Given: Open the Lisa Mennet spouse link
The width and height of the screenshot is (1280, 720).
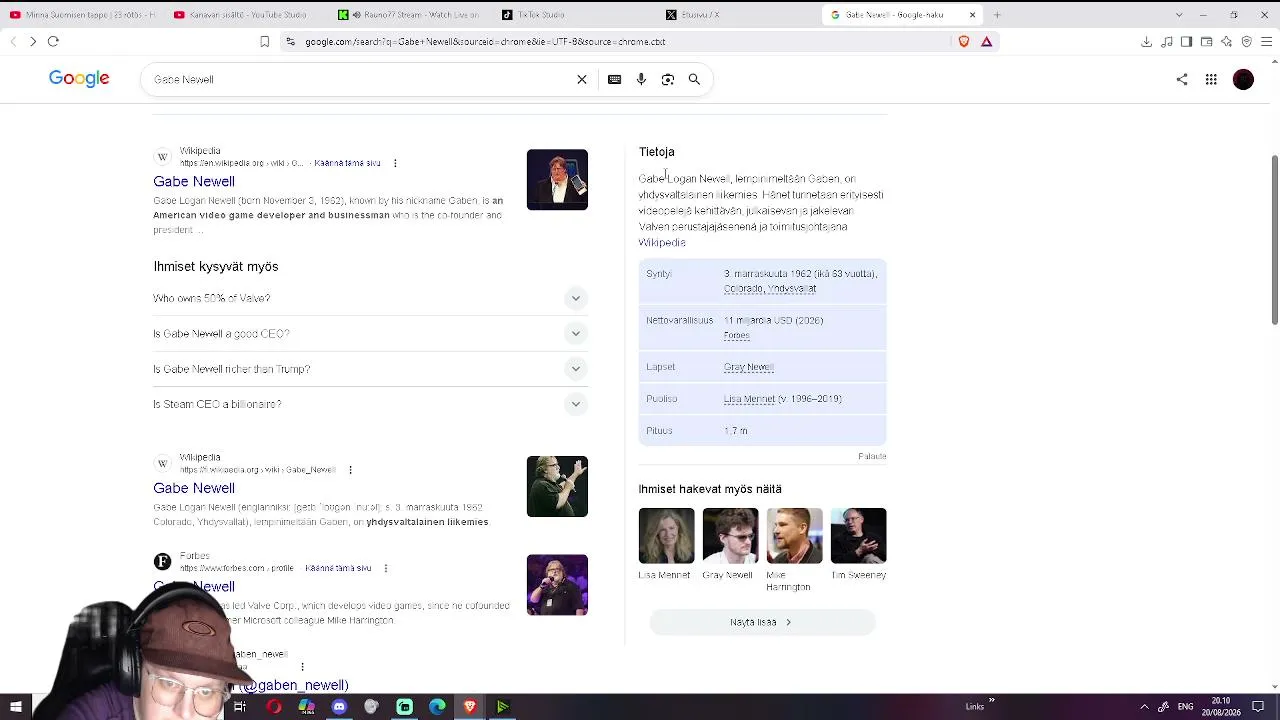Looking at the screenshot, I should (749, 399).
